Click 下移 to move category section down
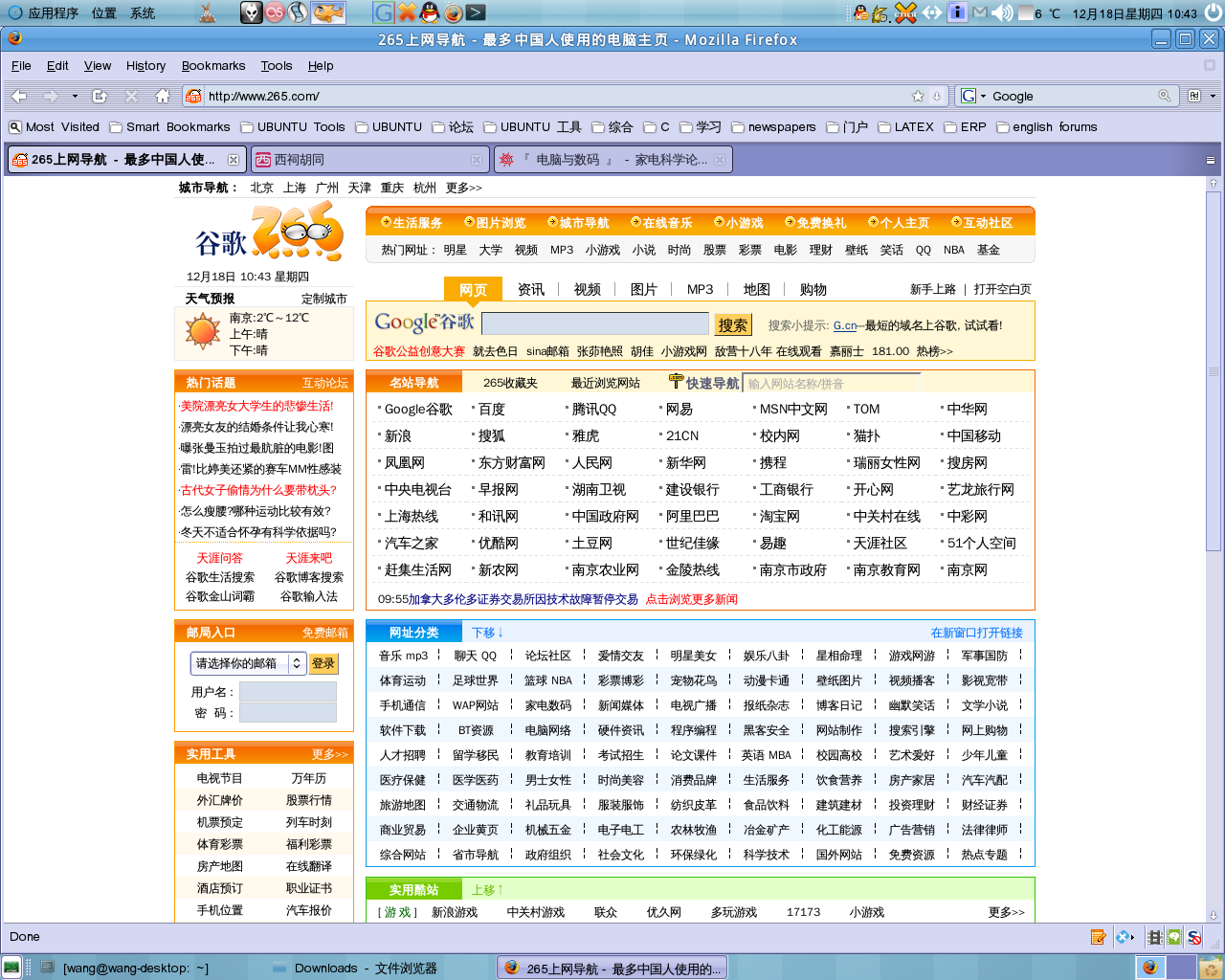The width and height of the screenshot is (1225, 980). [x=487, y=633]
